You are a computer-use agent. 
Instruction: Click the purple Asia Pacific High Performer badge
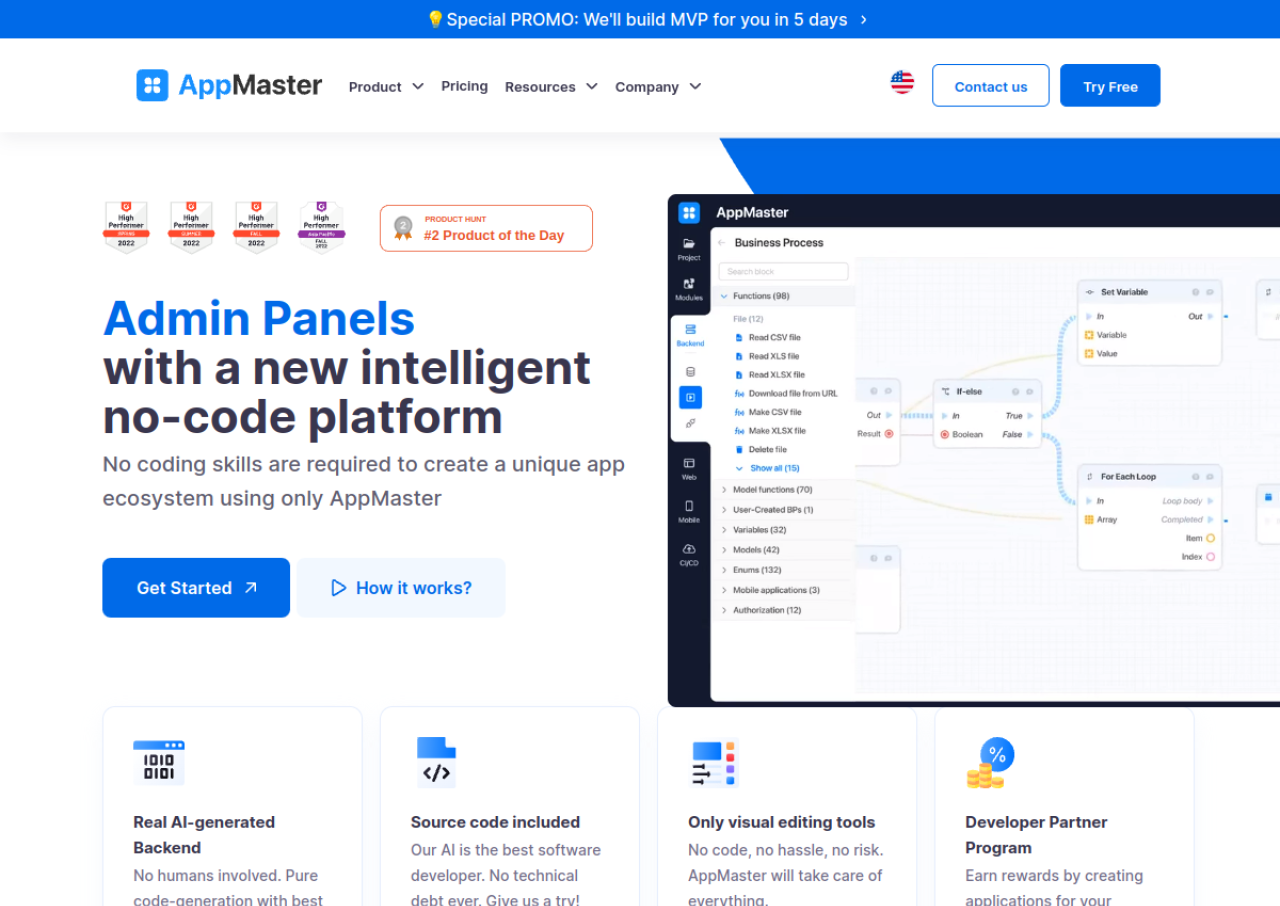321,227
